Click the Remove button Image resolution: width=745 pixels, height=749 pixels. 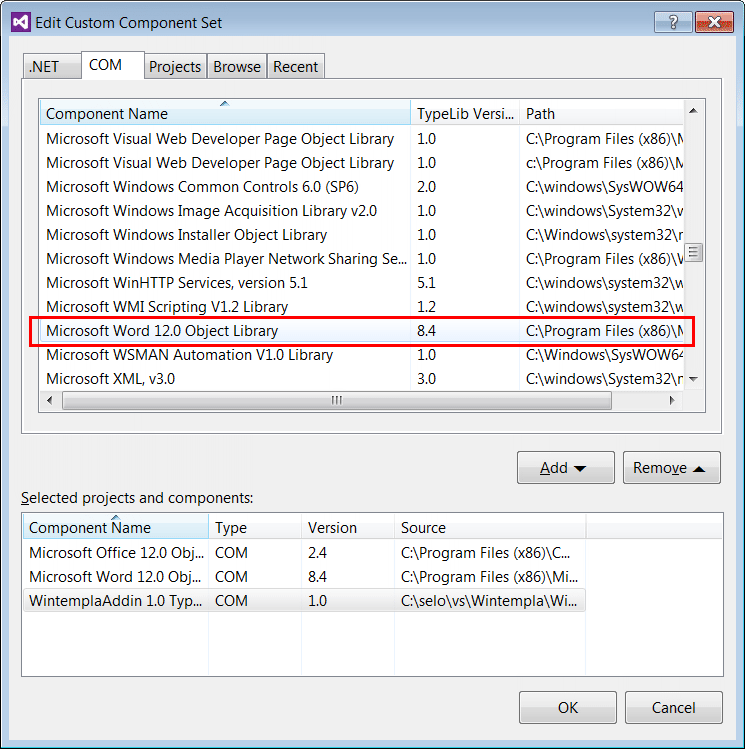pos(671,468)
